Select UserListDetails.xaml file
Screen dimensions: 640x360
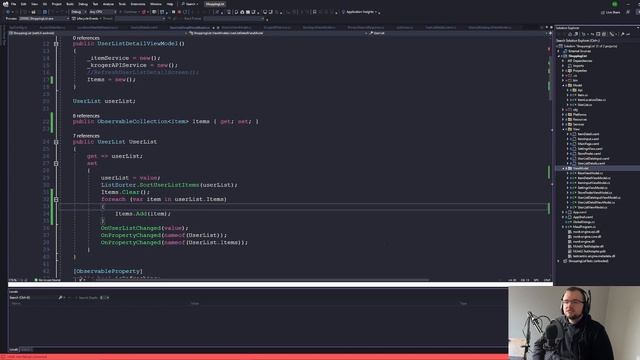point(591,164)
